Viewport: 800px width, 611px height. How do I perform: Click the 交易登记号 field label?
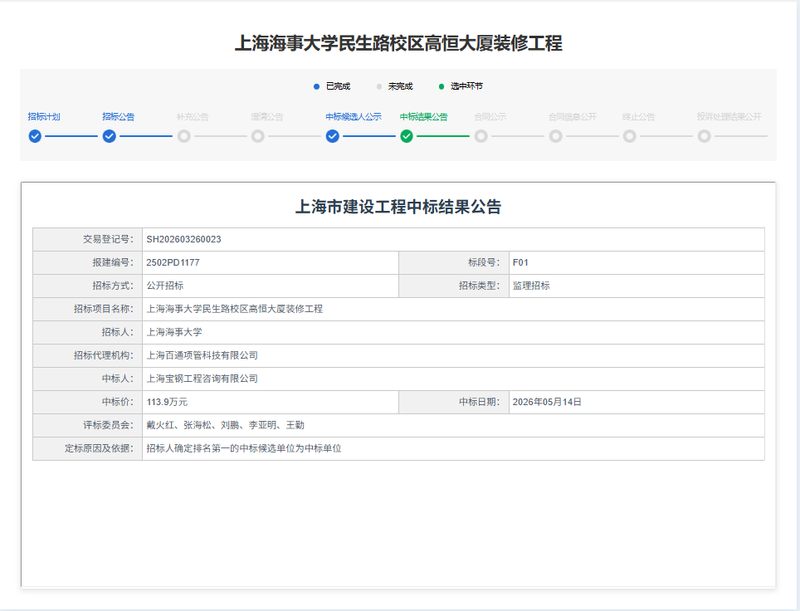pos(108,239)
